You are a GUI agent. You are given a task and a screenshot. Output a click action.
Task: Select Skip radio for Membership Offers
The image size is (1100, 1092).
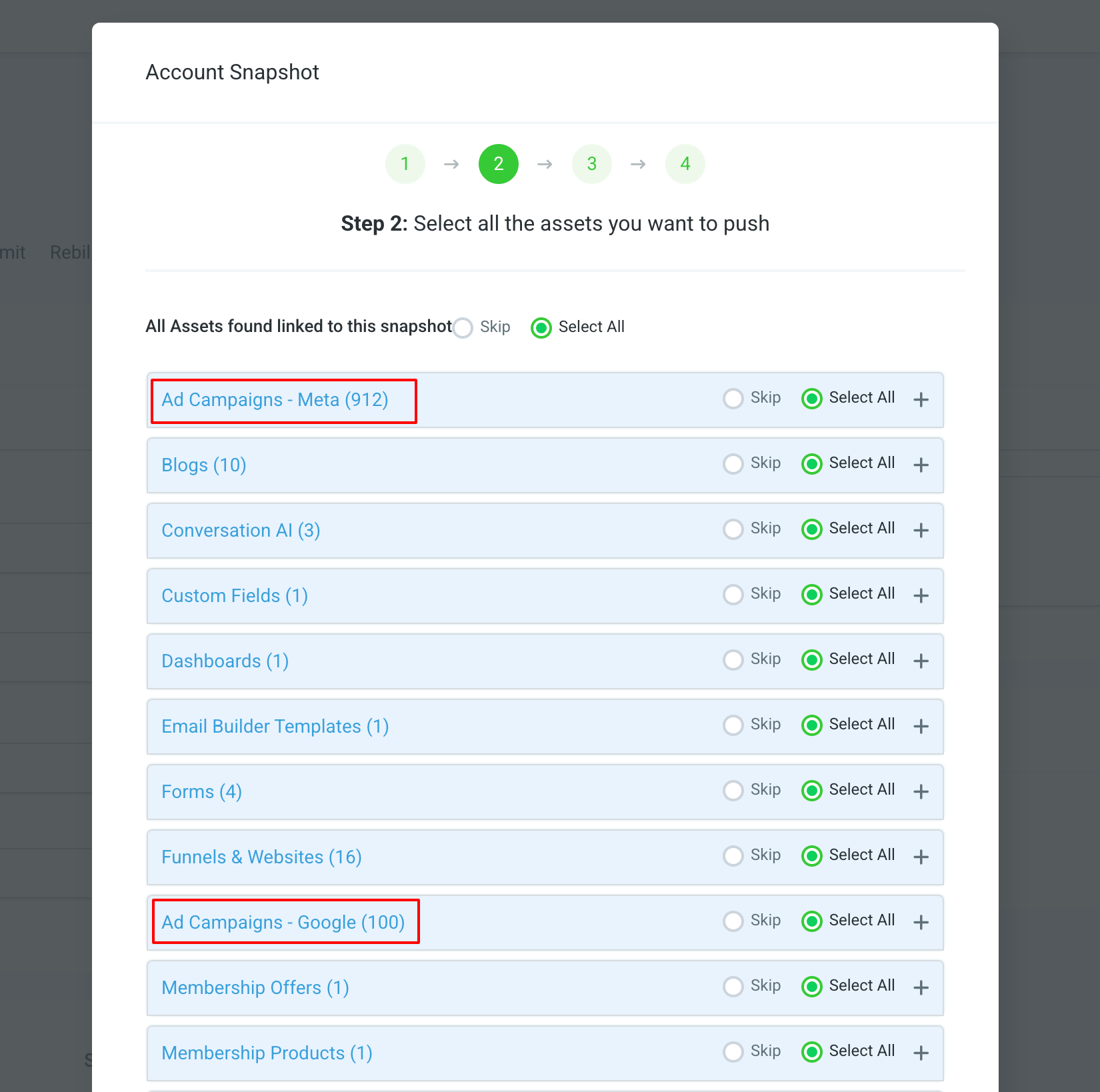point(733,987)
